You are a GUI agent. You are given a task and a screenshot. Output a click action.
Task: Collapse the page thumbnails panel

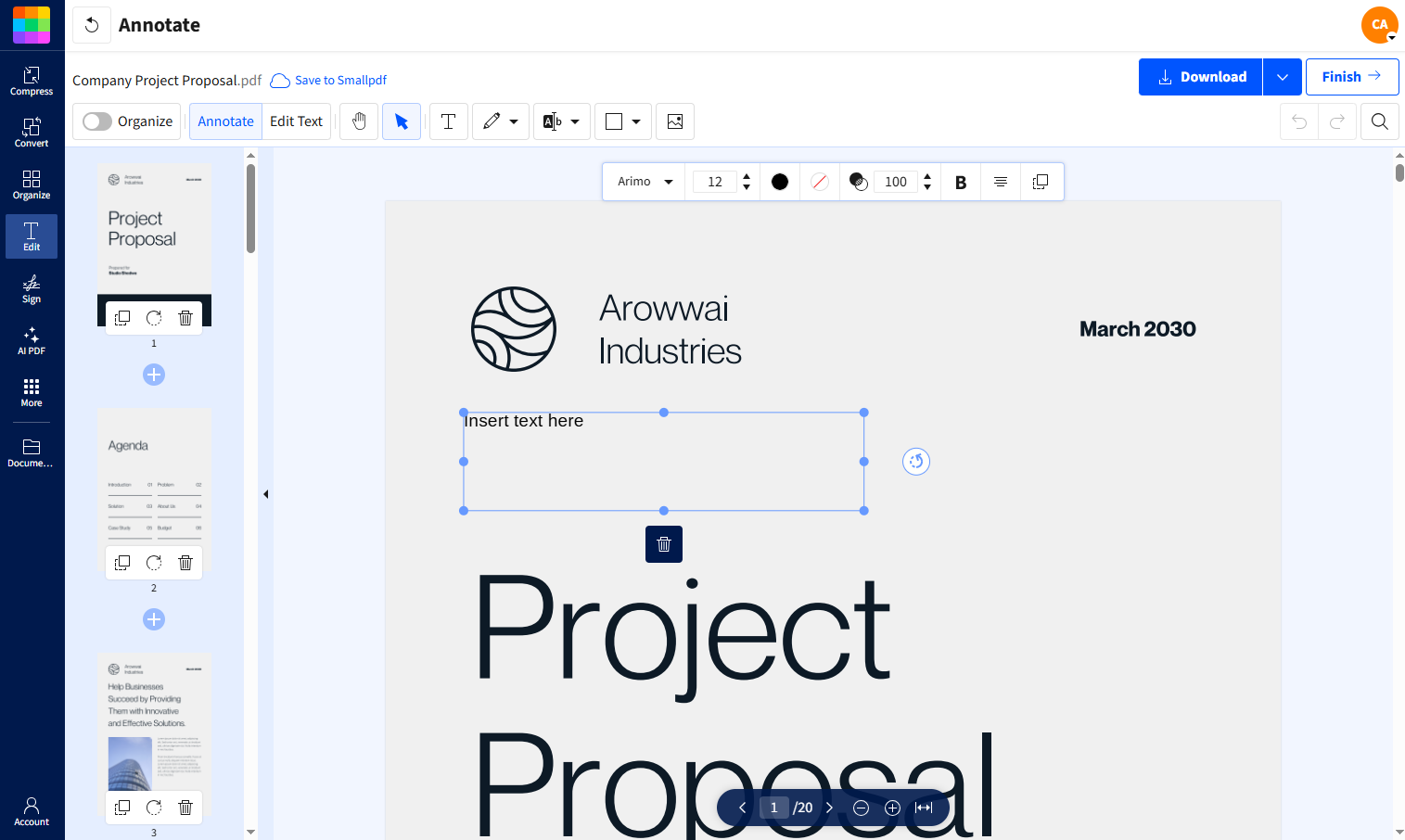pos(265,494)
